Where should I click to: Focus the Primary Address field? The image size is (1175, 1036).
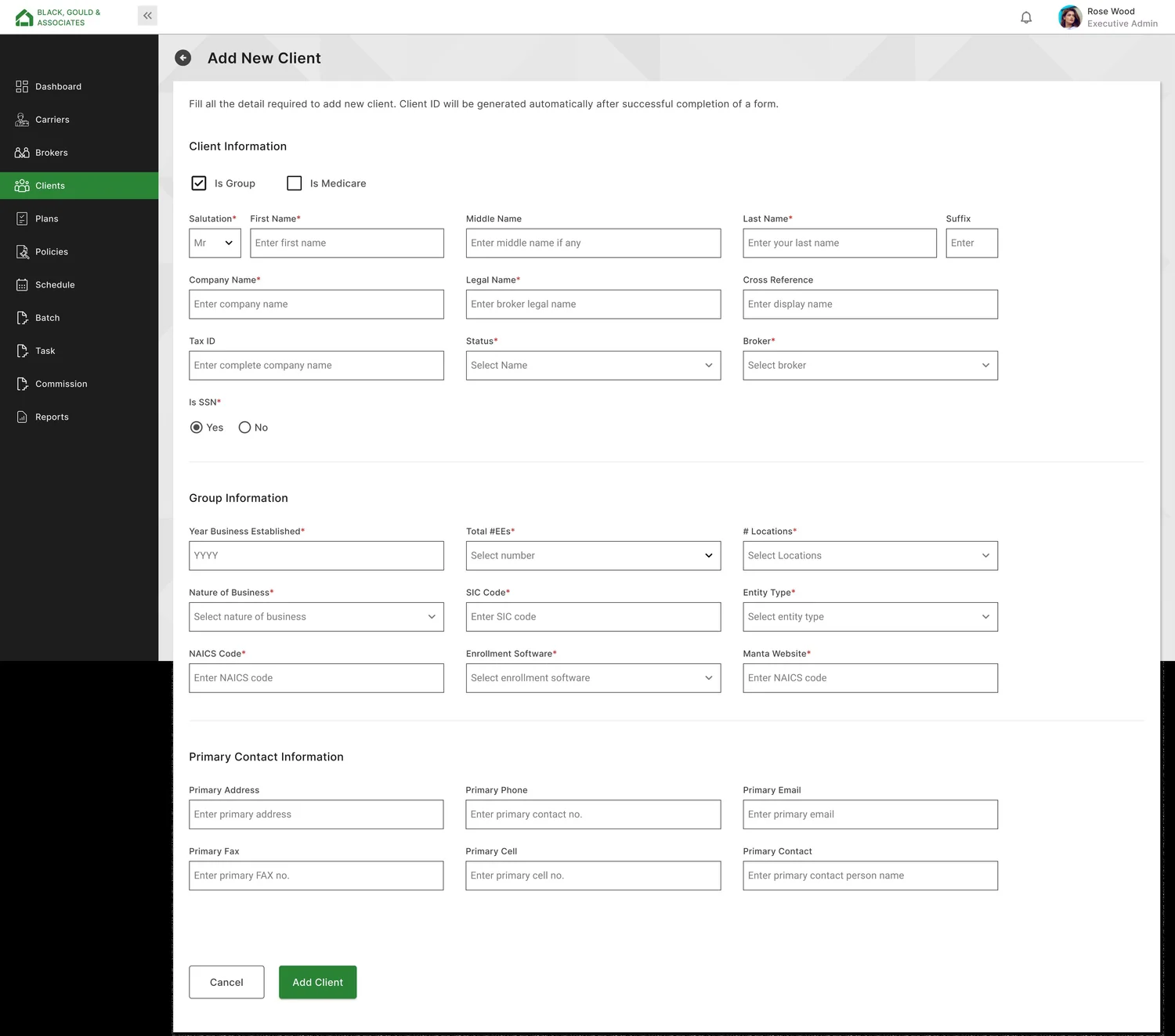(x=316, y=814)
